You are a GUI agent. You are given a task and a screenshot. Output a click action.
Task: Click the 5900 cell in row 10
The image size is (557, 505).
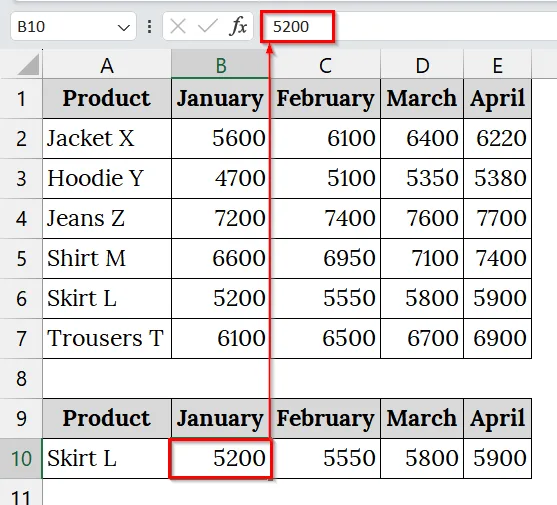coord(497,458)
